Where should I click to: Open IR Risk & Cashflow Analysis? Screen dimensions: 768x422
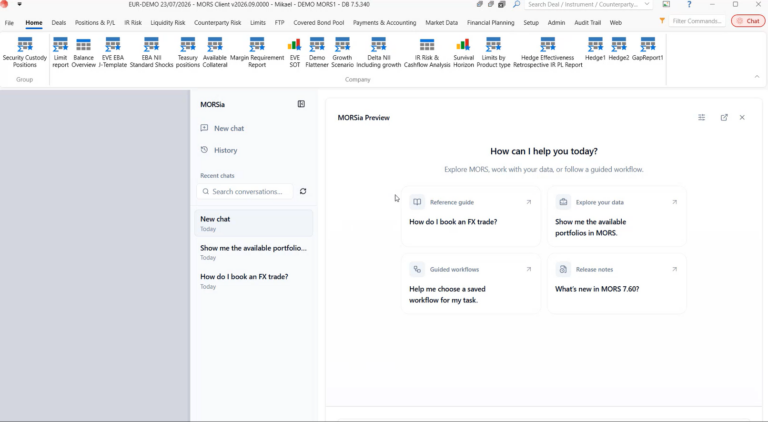tap(427, 52)
